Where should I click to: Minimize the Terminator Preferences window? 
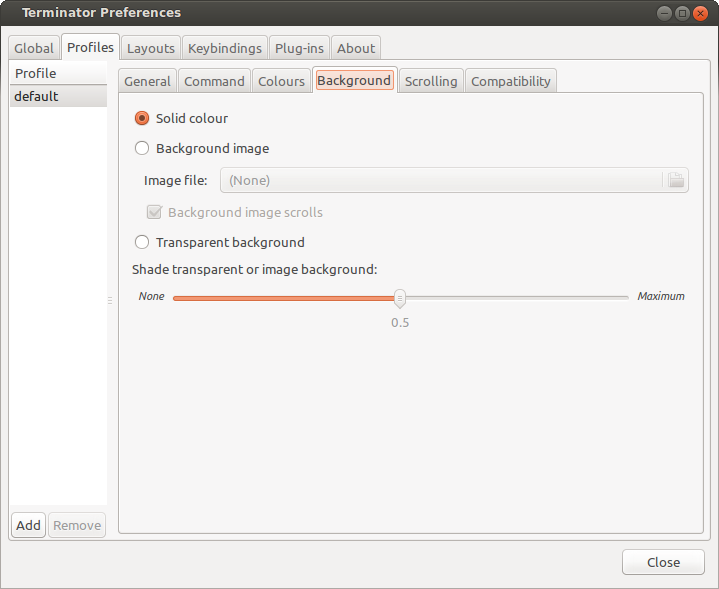pos(664,13)
